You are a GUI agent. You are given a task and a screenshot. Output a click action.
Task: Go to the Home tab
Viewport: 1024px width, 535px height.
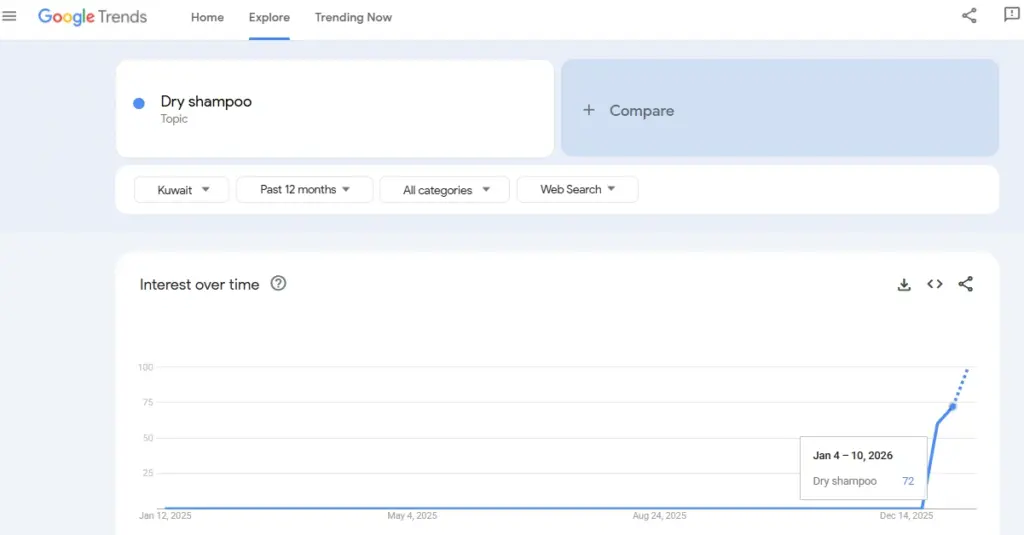207,17
